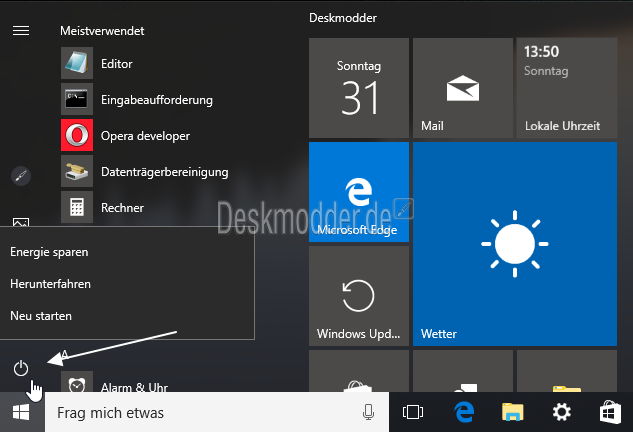Open the Lokale Uhrzeit clock tile

pyautogui.click(x=567, y=88)
